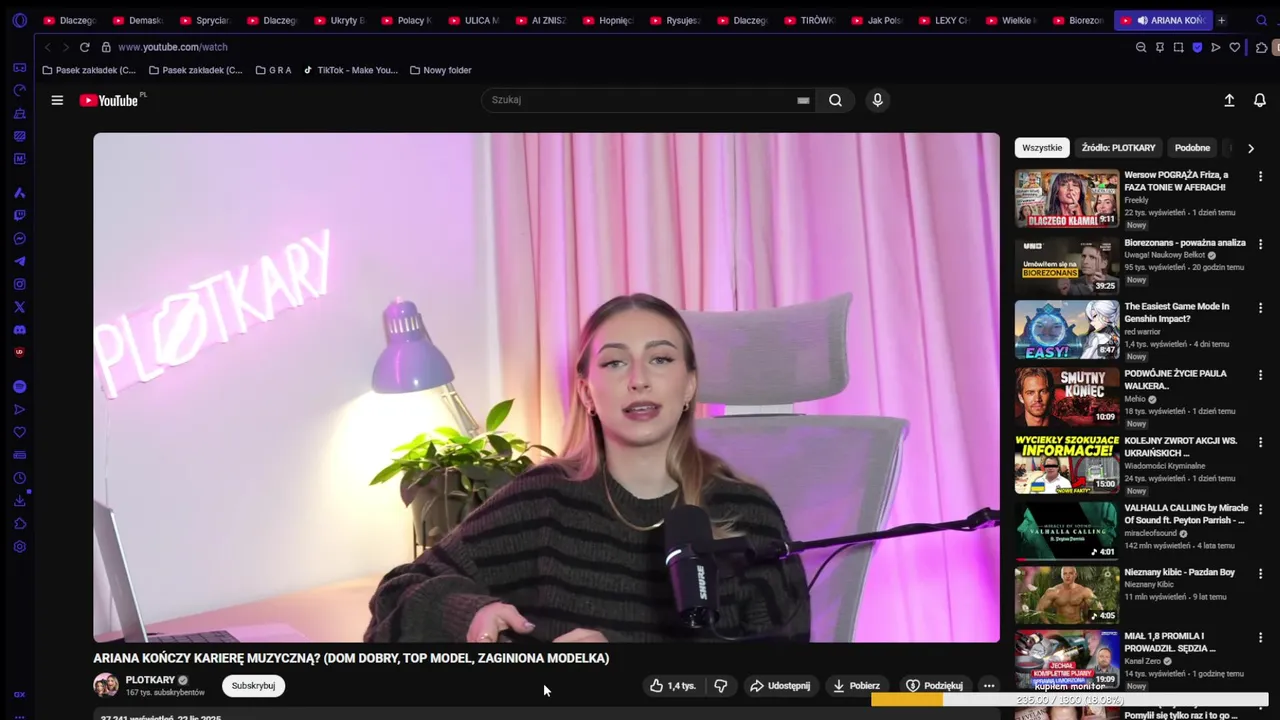Click the Subskrybuj button

[x=253, y=686]
